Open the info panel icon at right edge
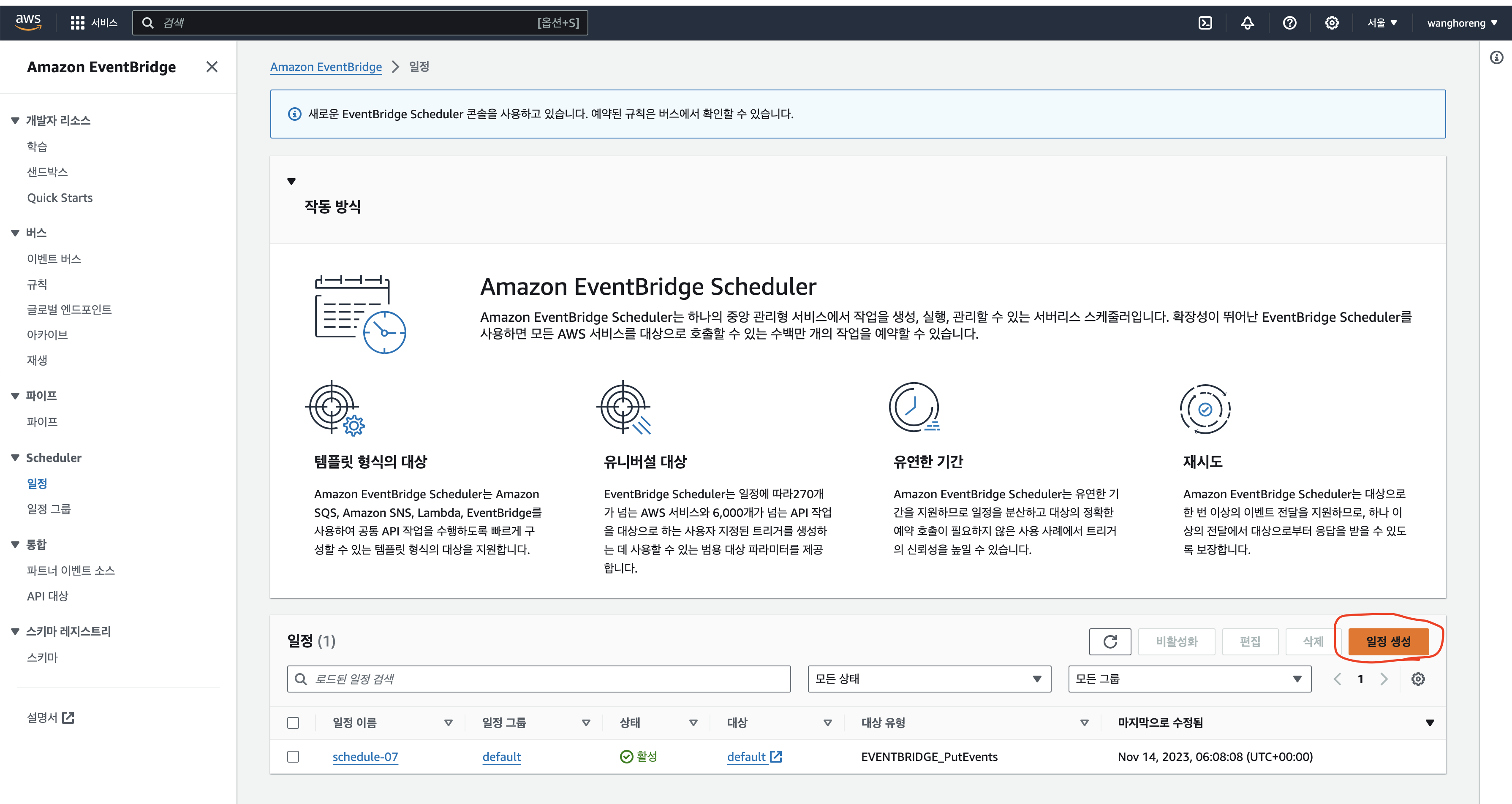 point(1497,57)
